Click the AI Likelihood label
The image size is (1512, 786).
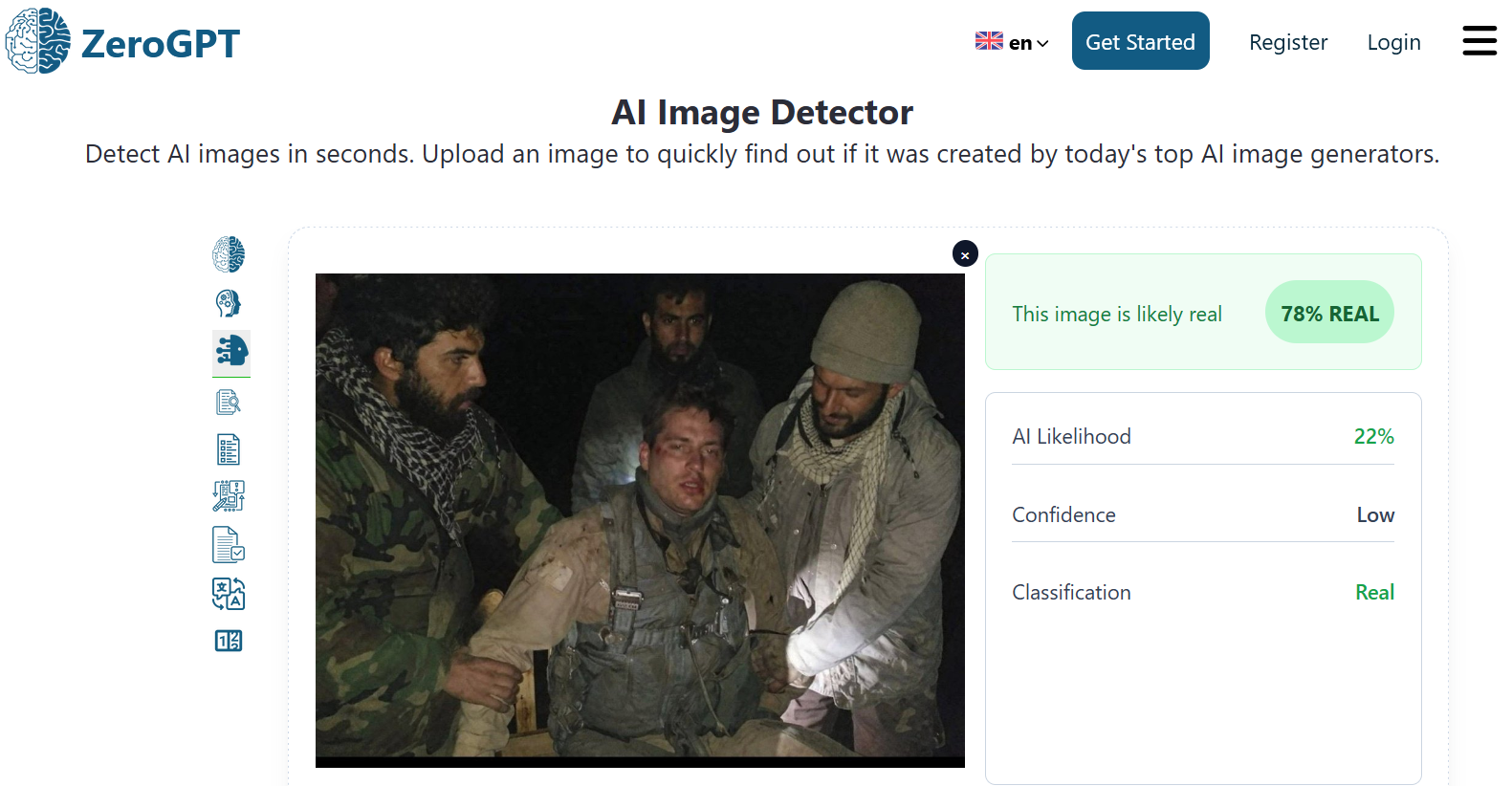1071,436
